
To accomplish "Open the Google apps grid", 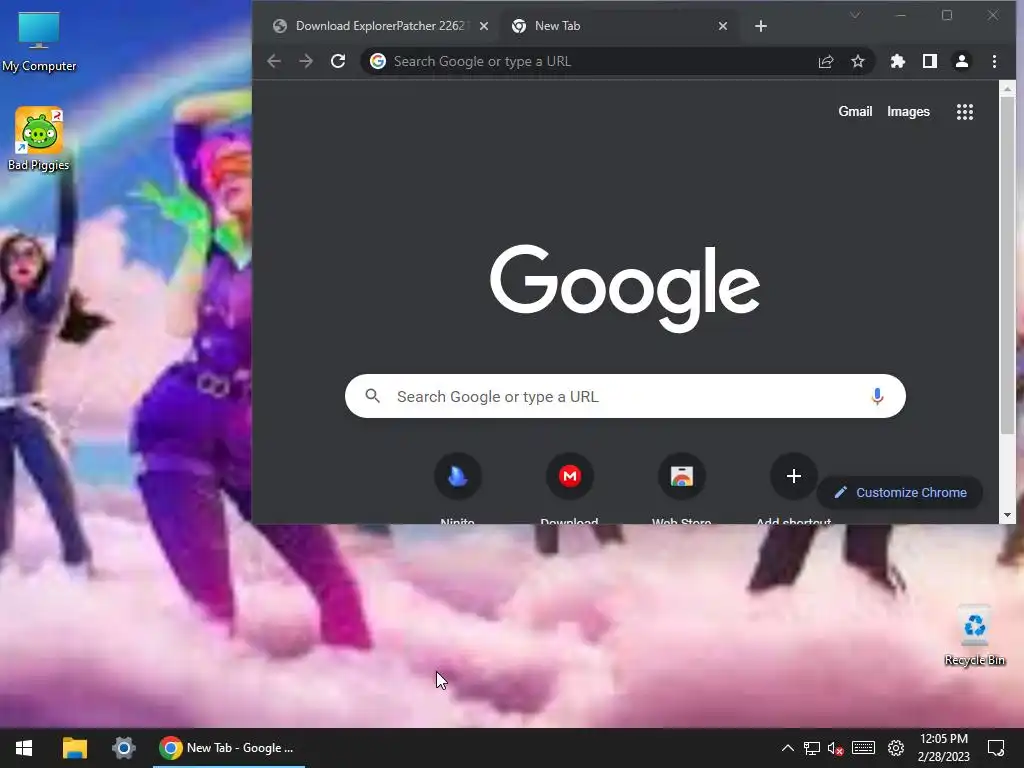I will pyautogui.click(x=965, y=112).
